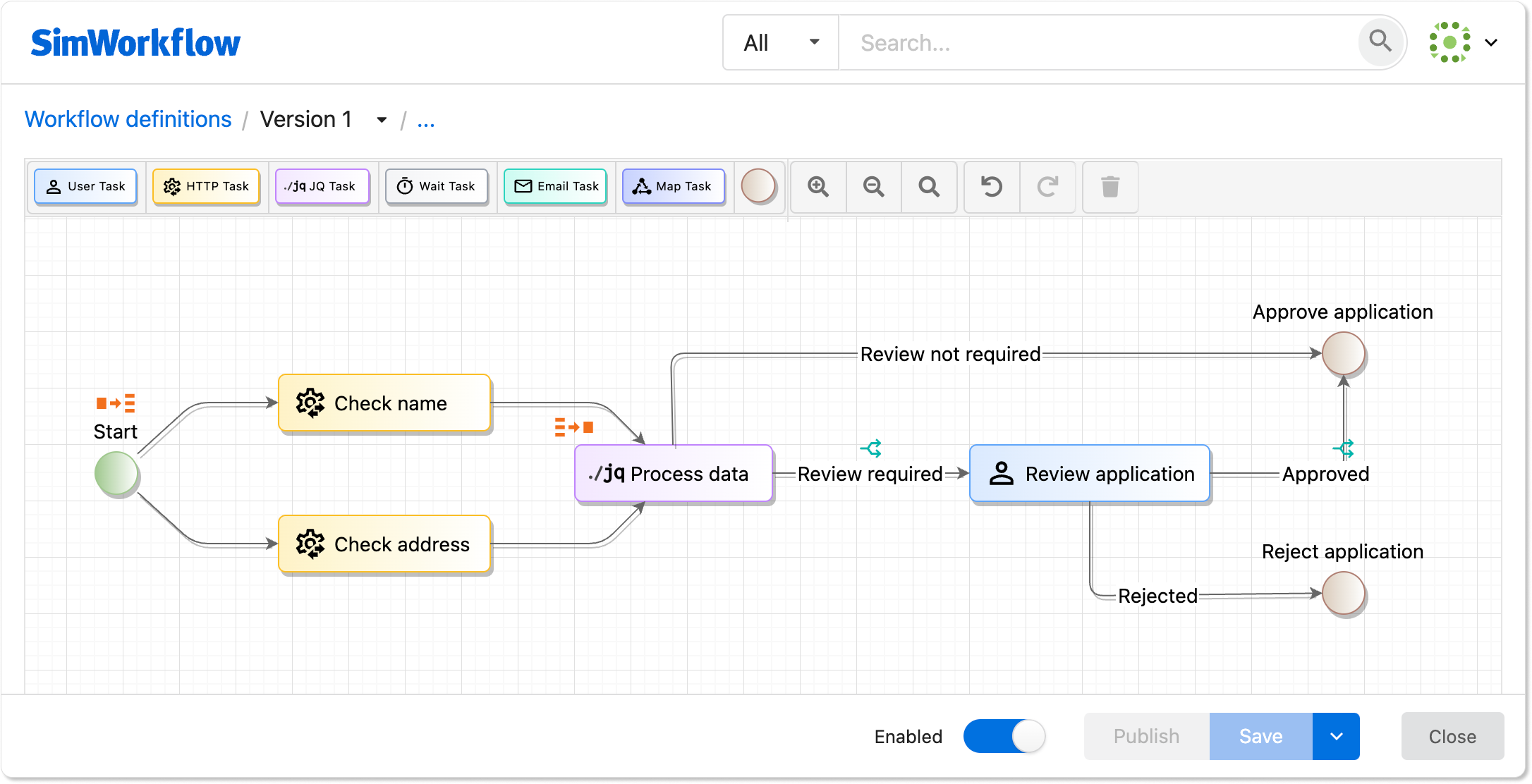Image resolution: width=1532 pixels, height=784 pixels.
Task: Select the Review application node
Action: click(1090, 474)
